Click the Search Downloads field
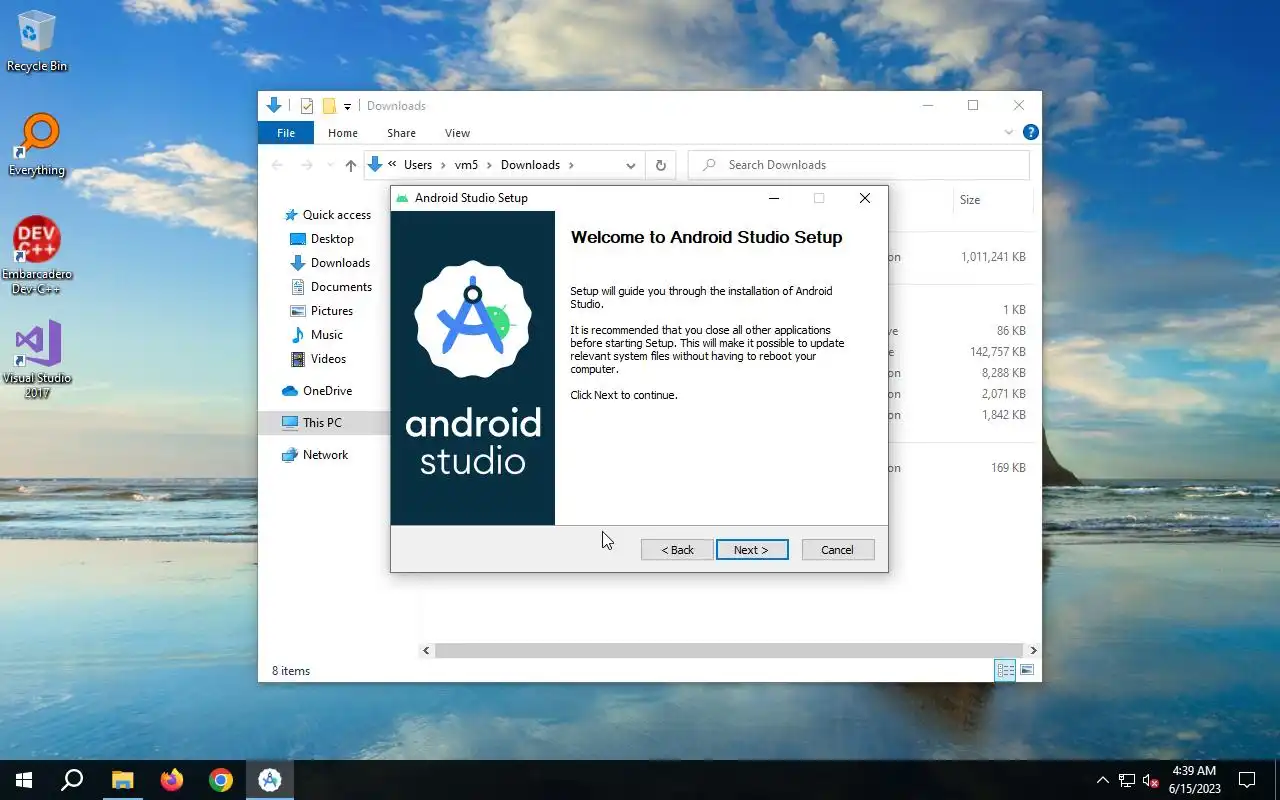 coord(859,165)
